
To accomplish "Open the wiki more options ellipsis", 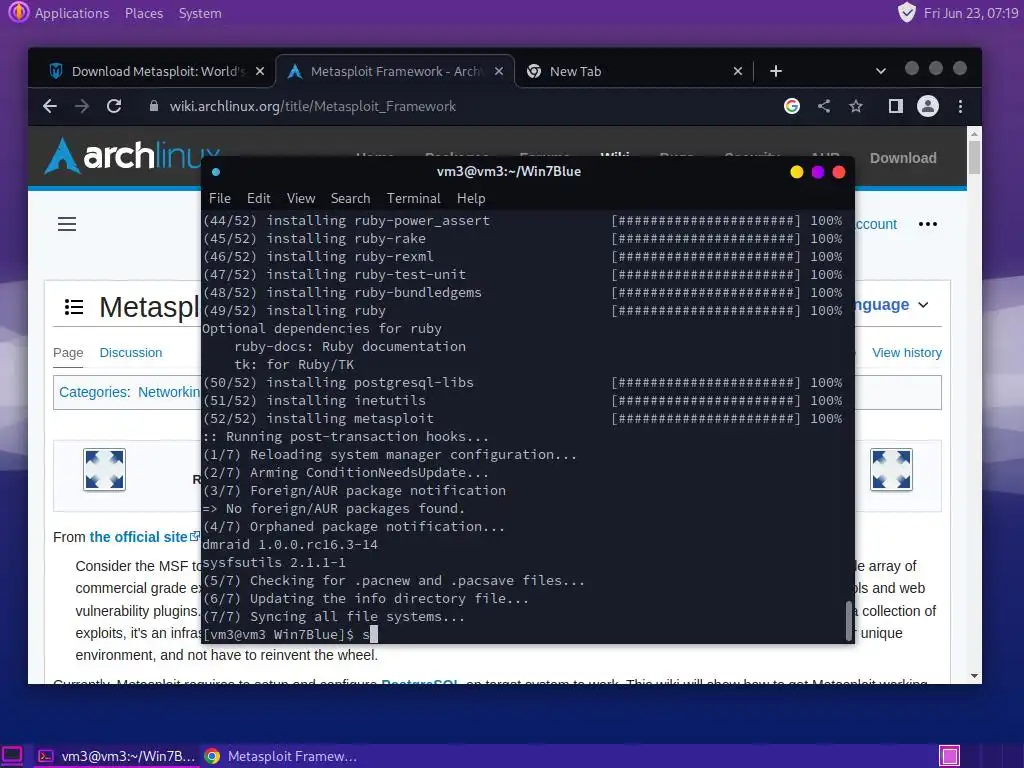I will [x=927, y=224].
